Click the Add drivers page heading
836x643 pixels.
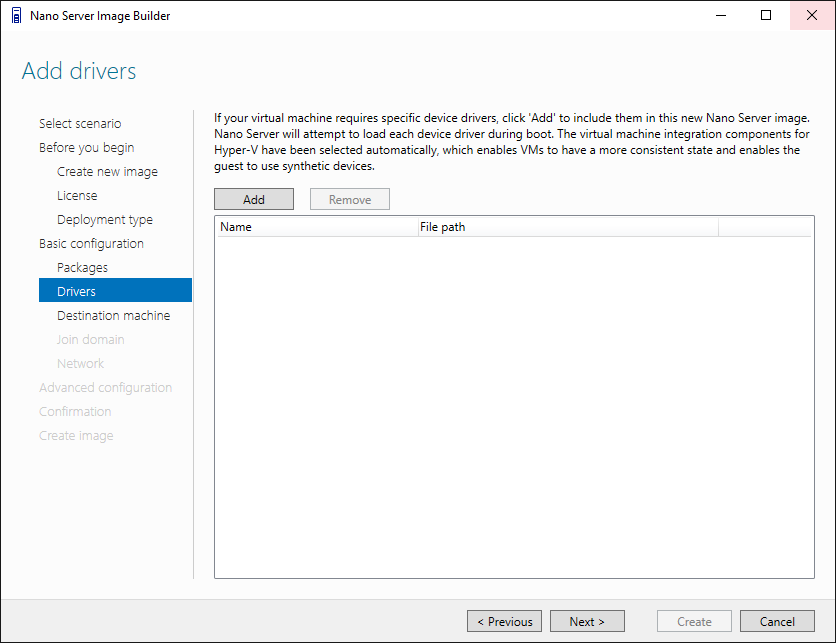[x=79, y=71]
